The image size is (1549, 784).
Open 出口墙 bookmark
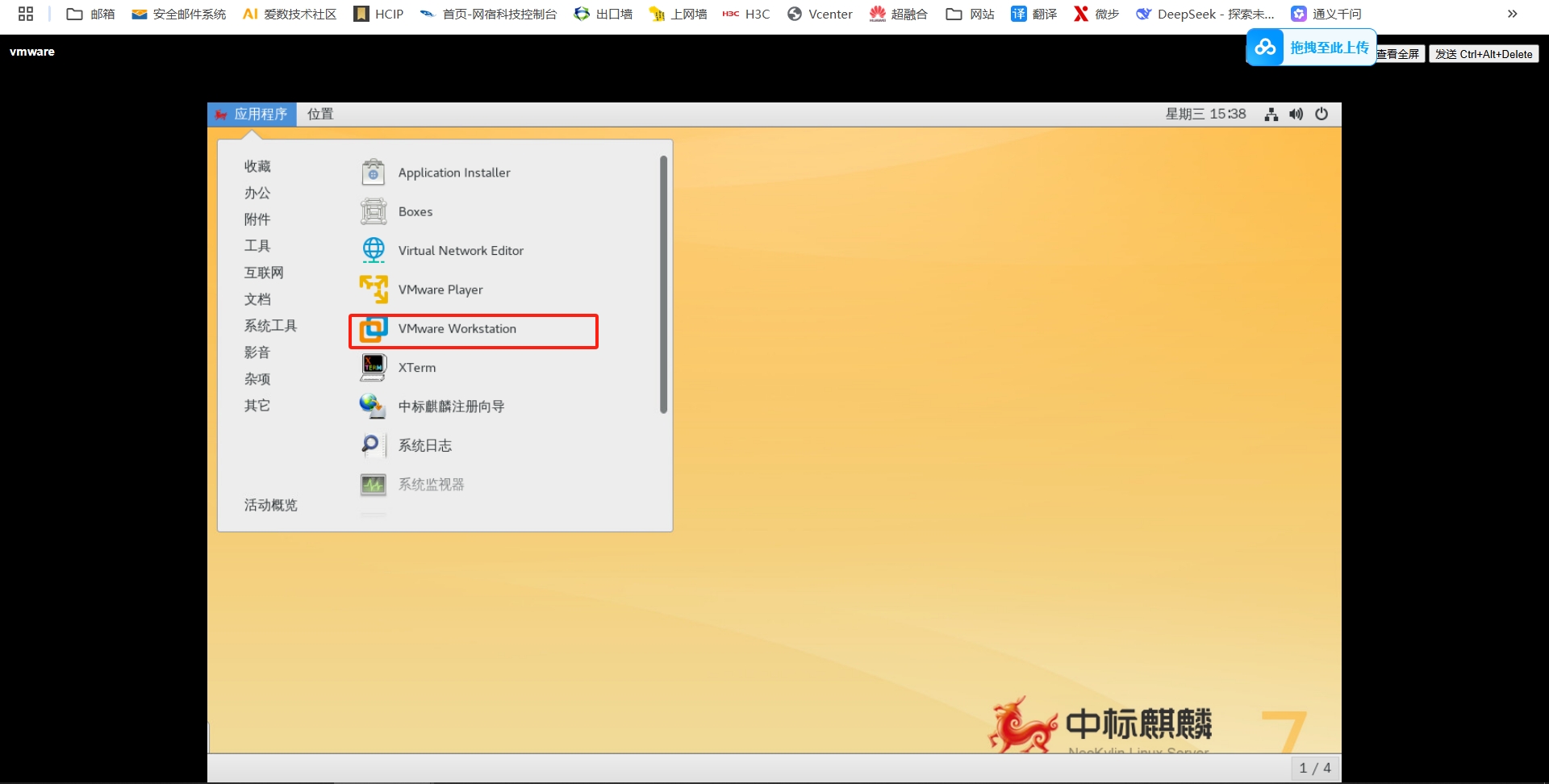click(603, 14)
